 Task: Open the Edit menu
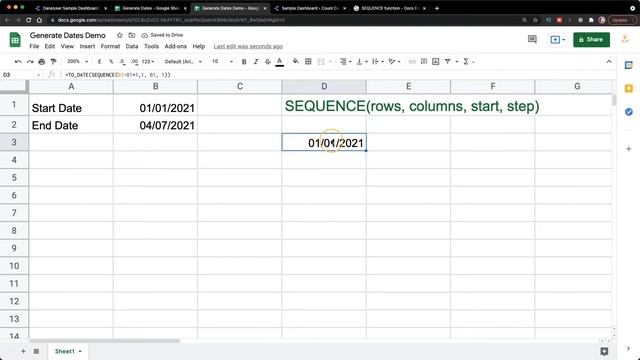click(x=50, y=47)
